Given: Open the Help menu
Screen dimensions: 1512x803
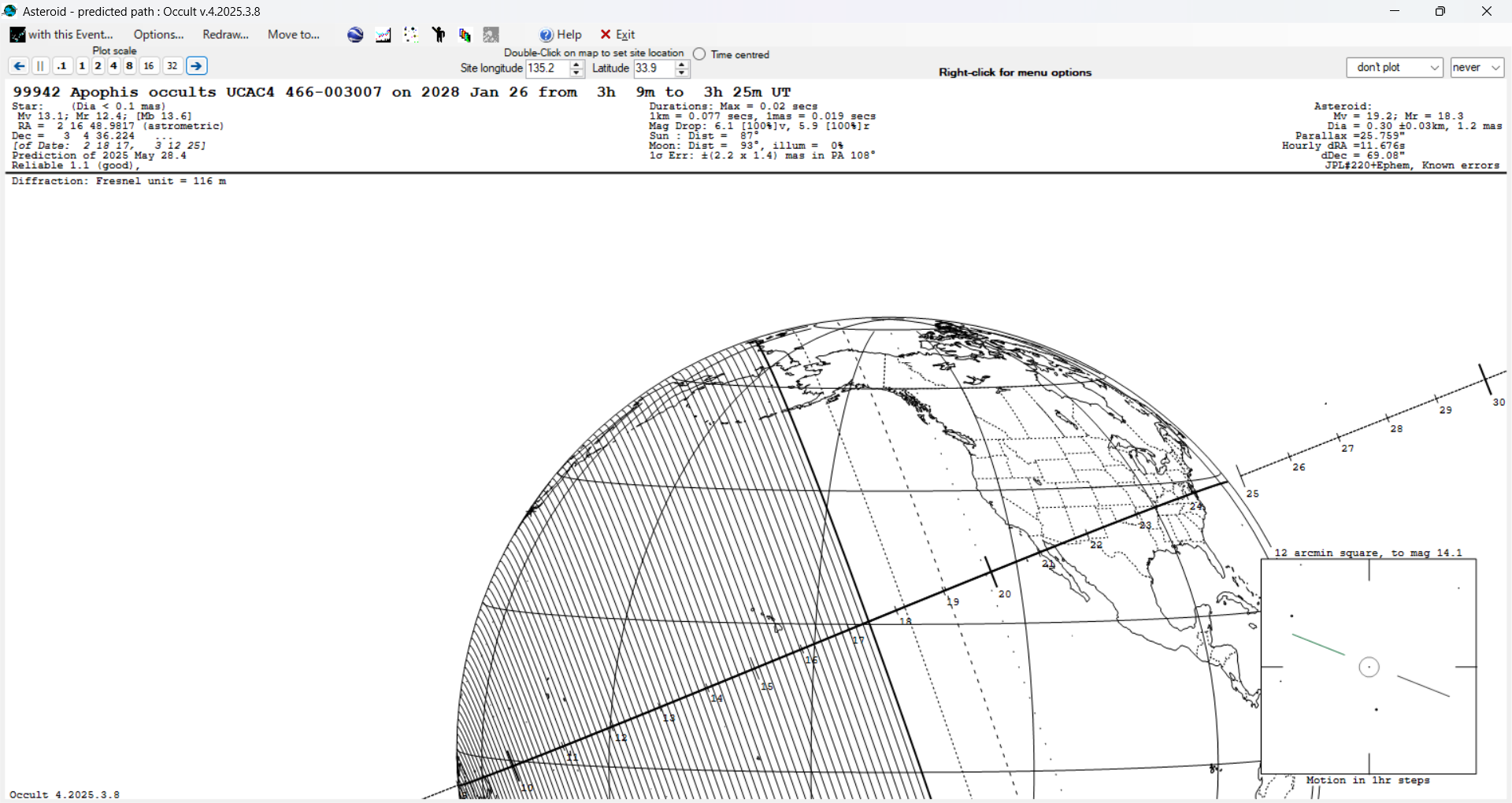Looking at the screenshot, I should pos(561,35).
